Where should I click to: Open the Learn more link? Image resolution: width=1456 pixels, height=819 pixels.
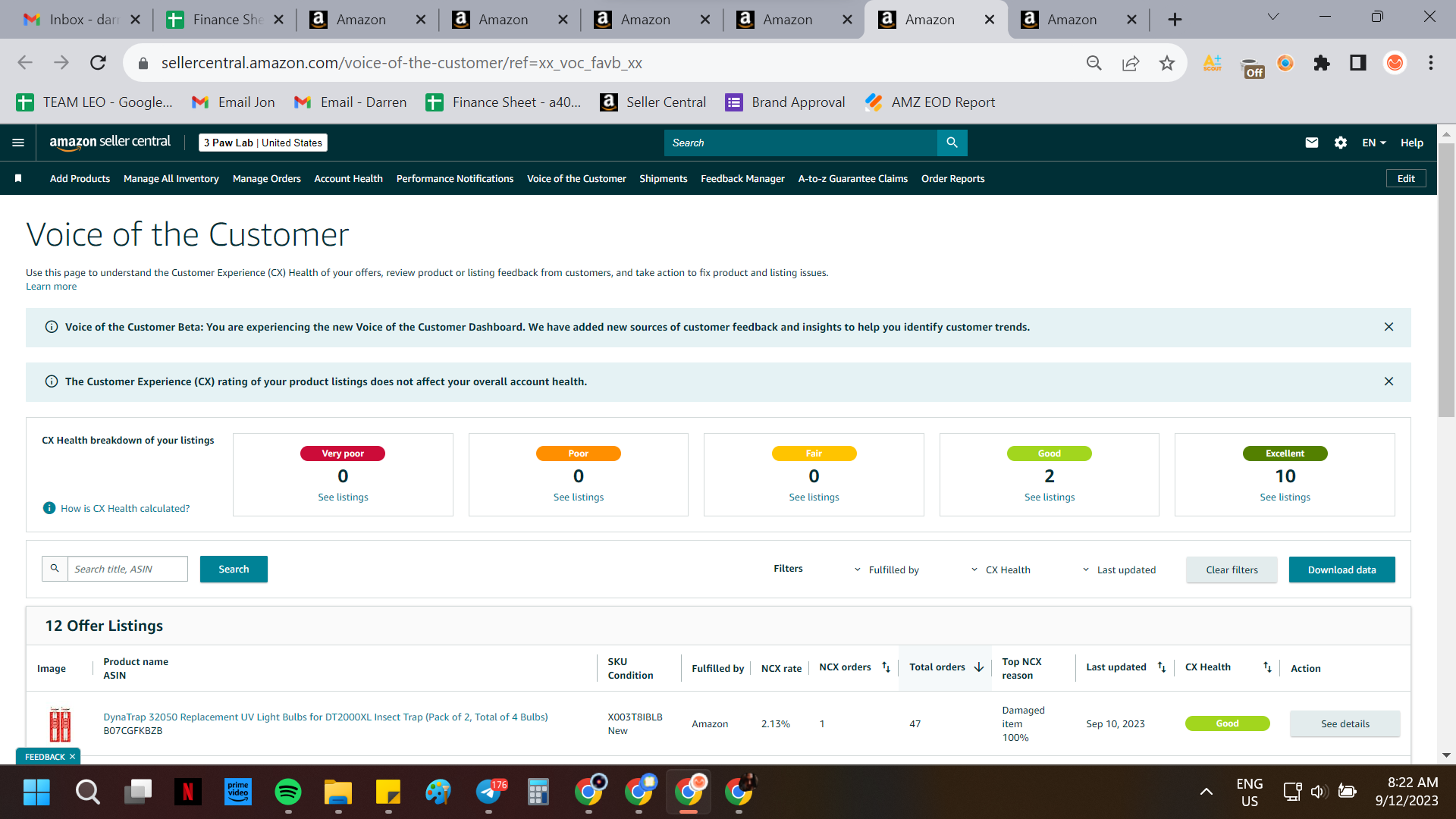51,287
